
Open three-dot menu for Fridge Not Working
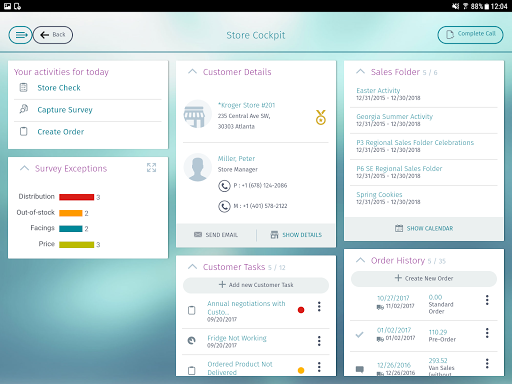click(319, 341)
